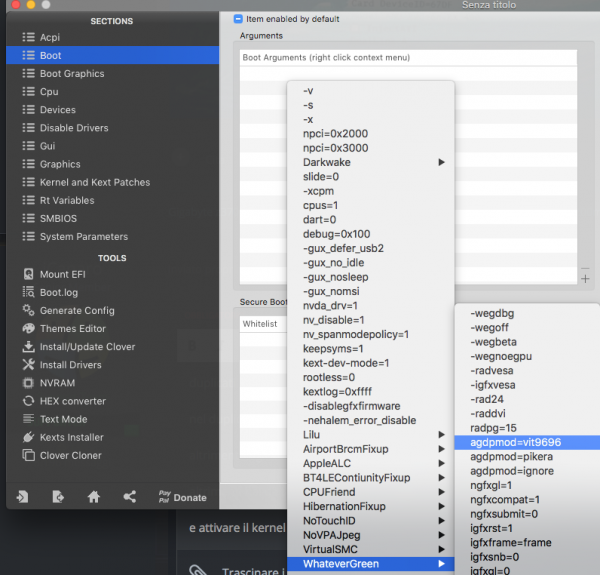This screenshot has height=575, width=600.
Task: Click the list icon beside Cpu
Action: click(28, 91)
